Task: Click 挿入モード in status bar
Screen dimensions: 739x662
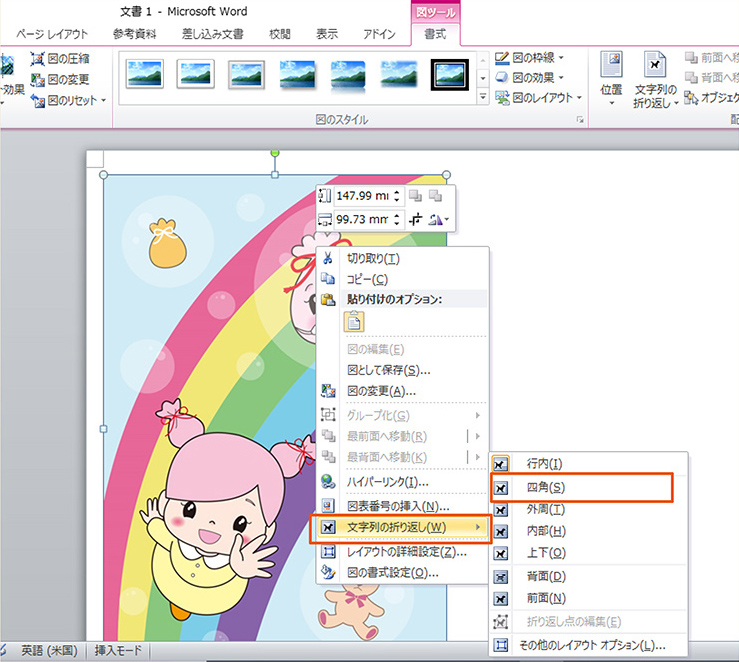Action: [118, 651]
